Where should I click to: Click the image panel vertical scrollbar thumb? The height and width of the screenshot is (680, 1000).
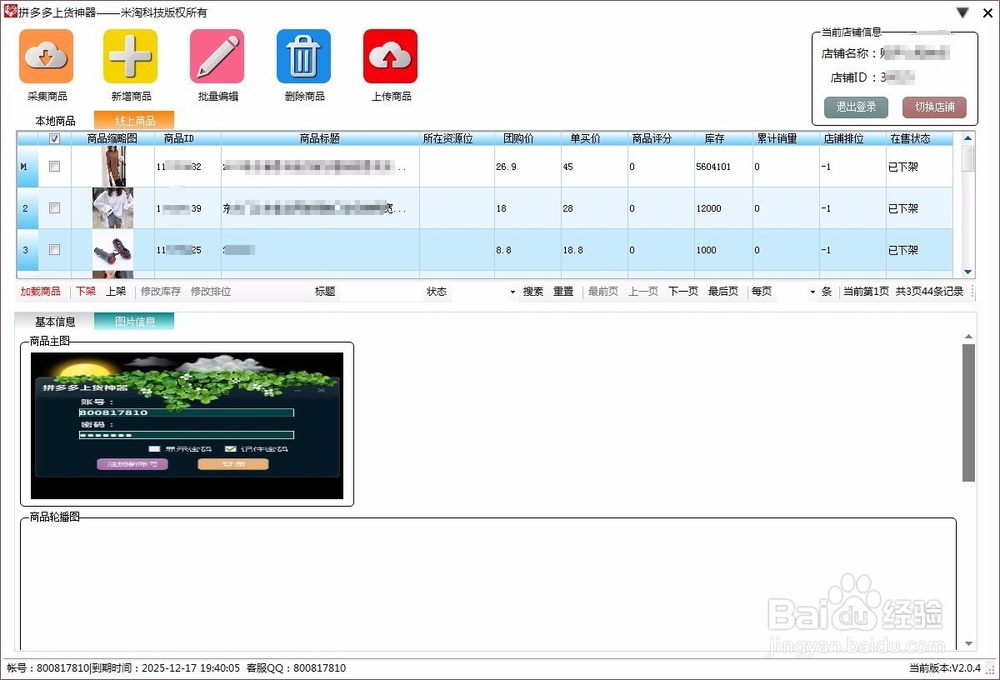pyautogui.click(x=969, y=413)
